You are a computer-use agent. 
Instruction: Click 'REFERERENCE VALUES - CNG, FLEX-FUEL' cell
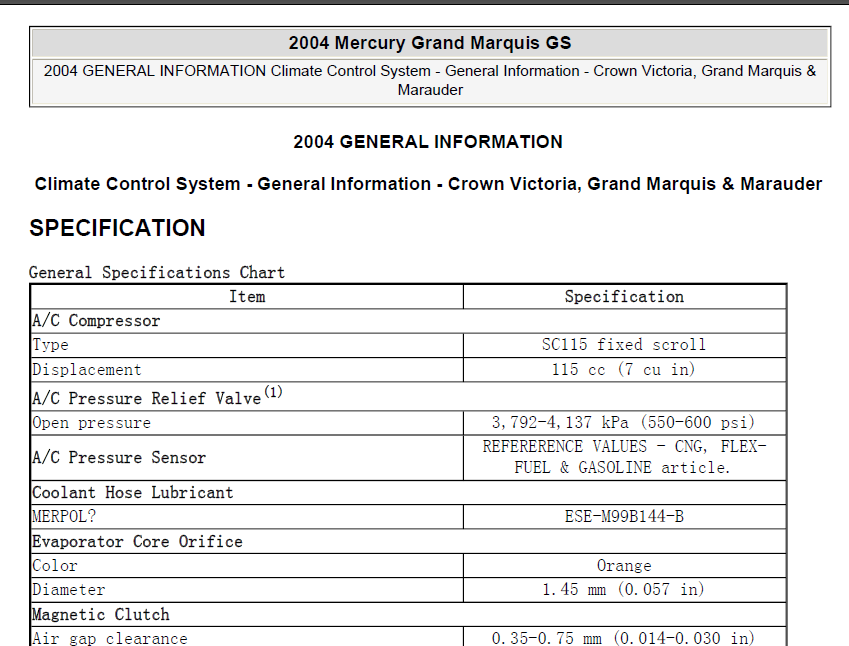(624, 457)
